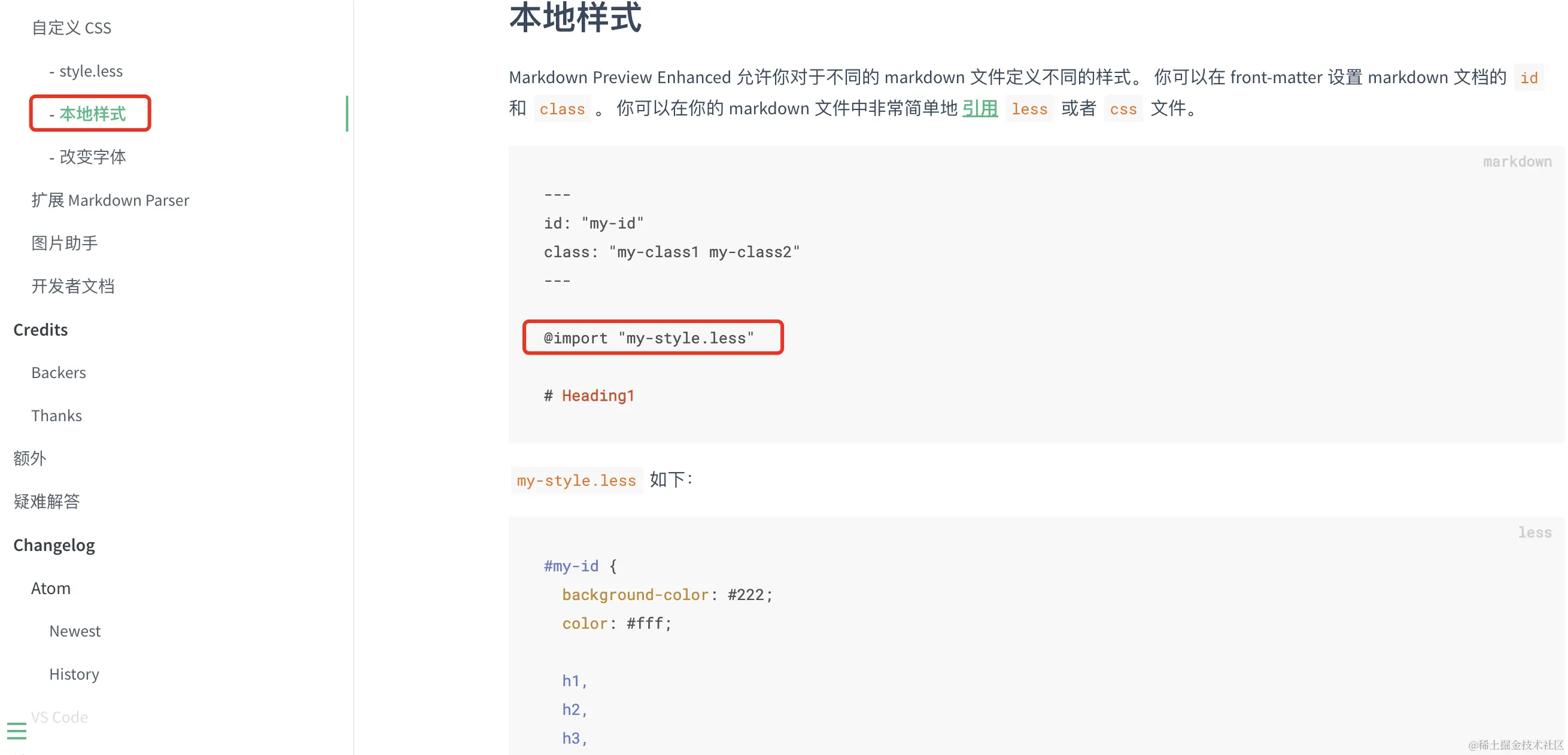Image resolution: width=1568 pixels, height=755 pixels.
Task: Open the "- style.less" sidebar entry
Action: click(x=86, y=71)
